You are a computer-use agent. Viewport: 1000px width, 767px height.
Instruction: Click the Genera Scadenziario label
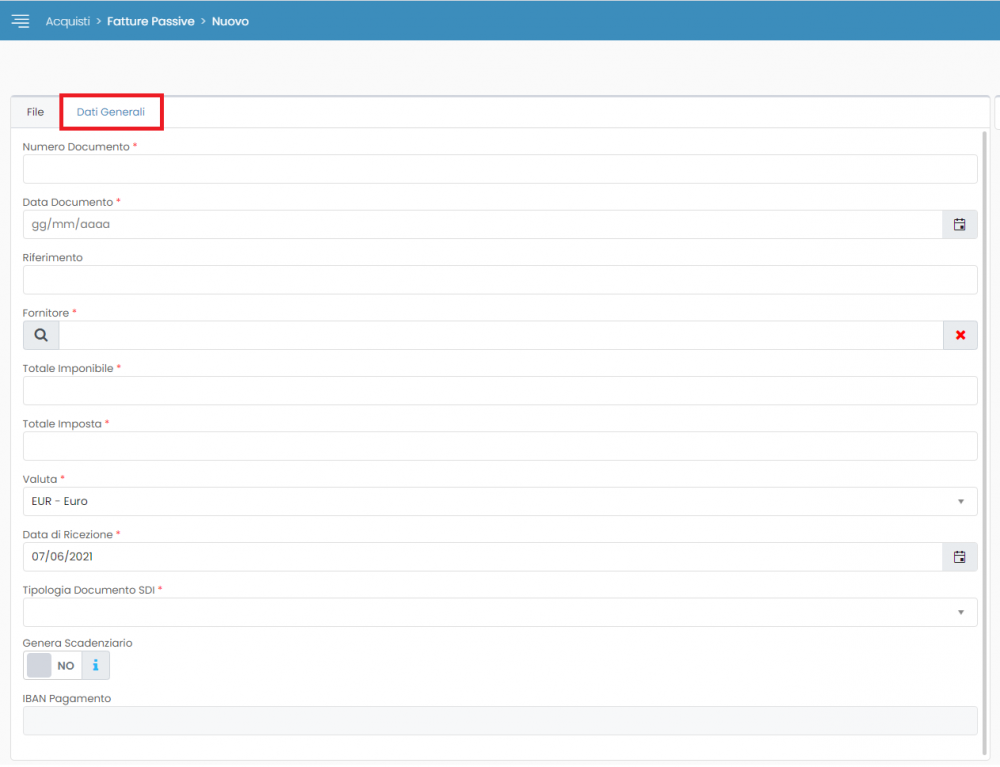coord(77,643)
